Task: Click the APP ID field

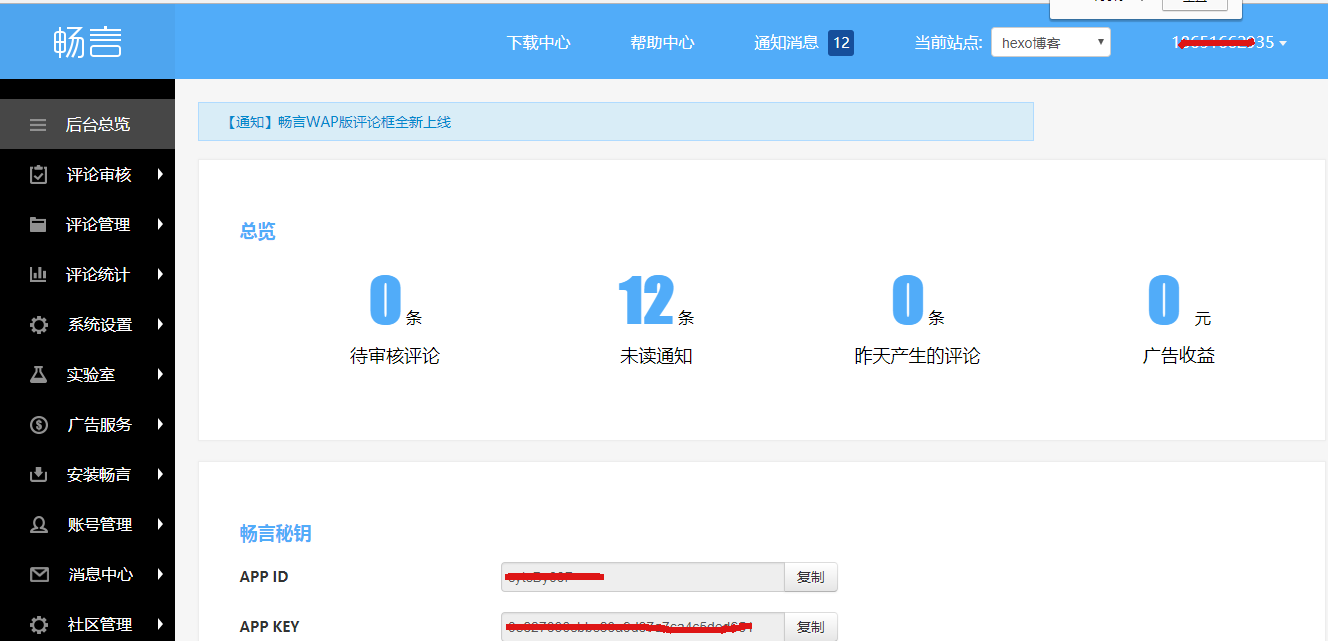Action: [642, 577]
